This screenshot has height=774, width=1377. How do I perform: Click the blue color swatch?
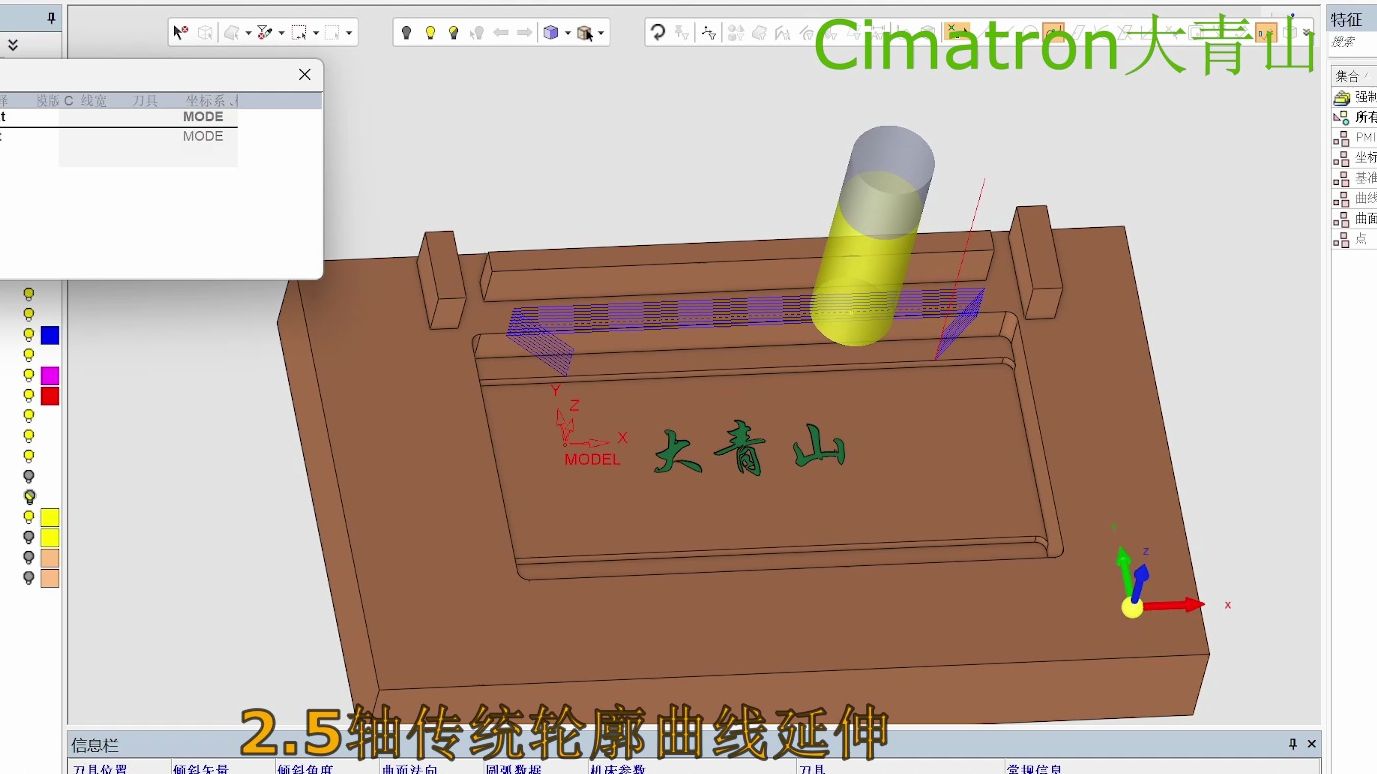[50, 335]
